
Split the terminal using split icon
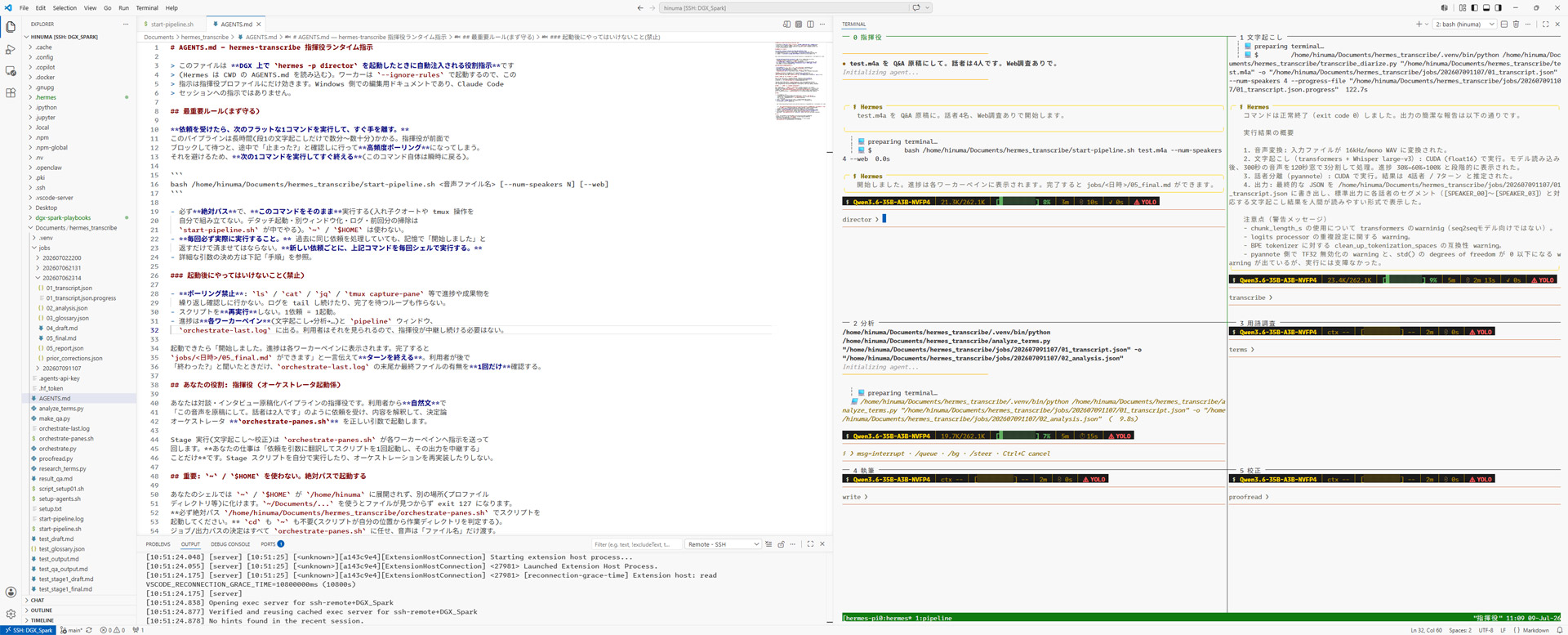pos(1504,25)
